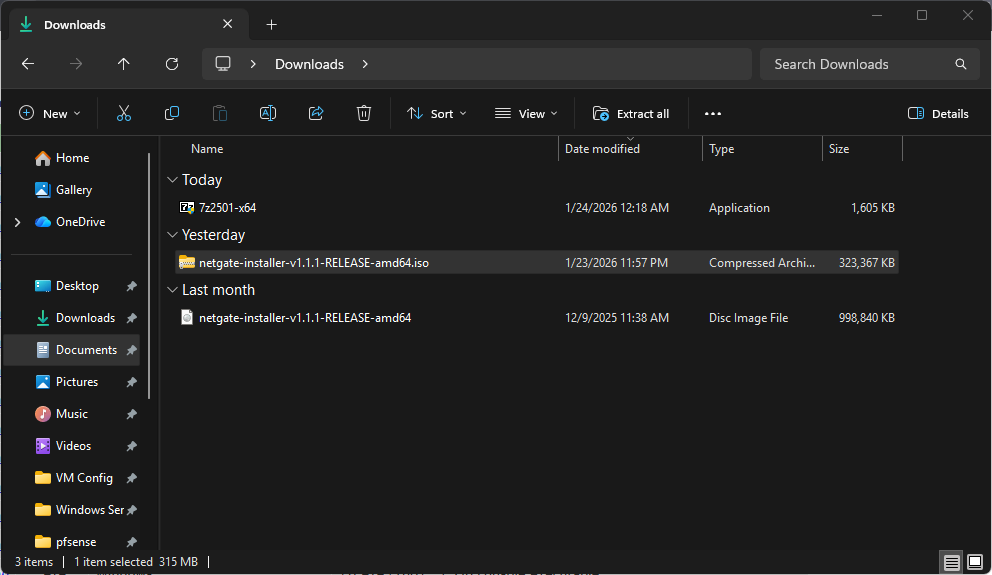Collapse the Last month group
This screenshot has width=992, height=575.
171,290
